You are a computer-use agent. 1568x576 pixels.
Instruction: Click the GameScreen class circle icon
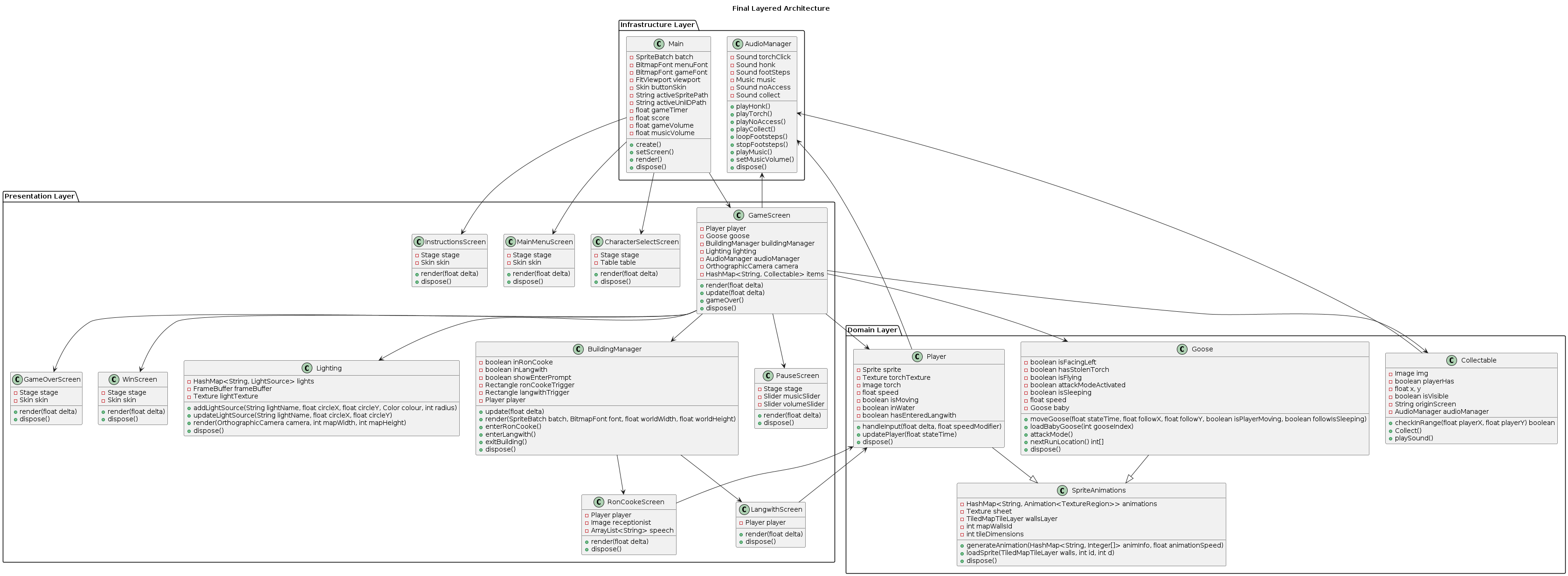click(x=739, y=215)
